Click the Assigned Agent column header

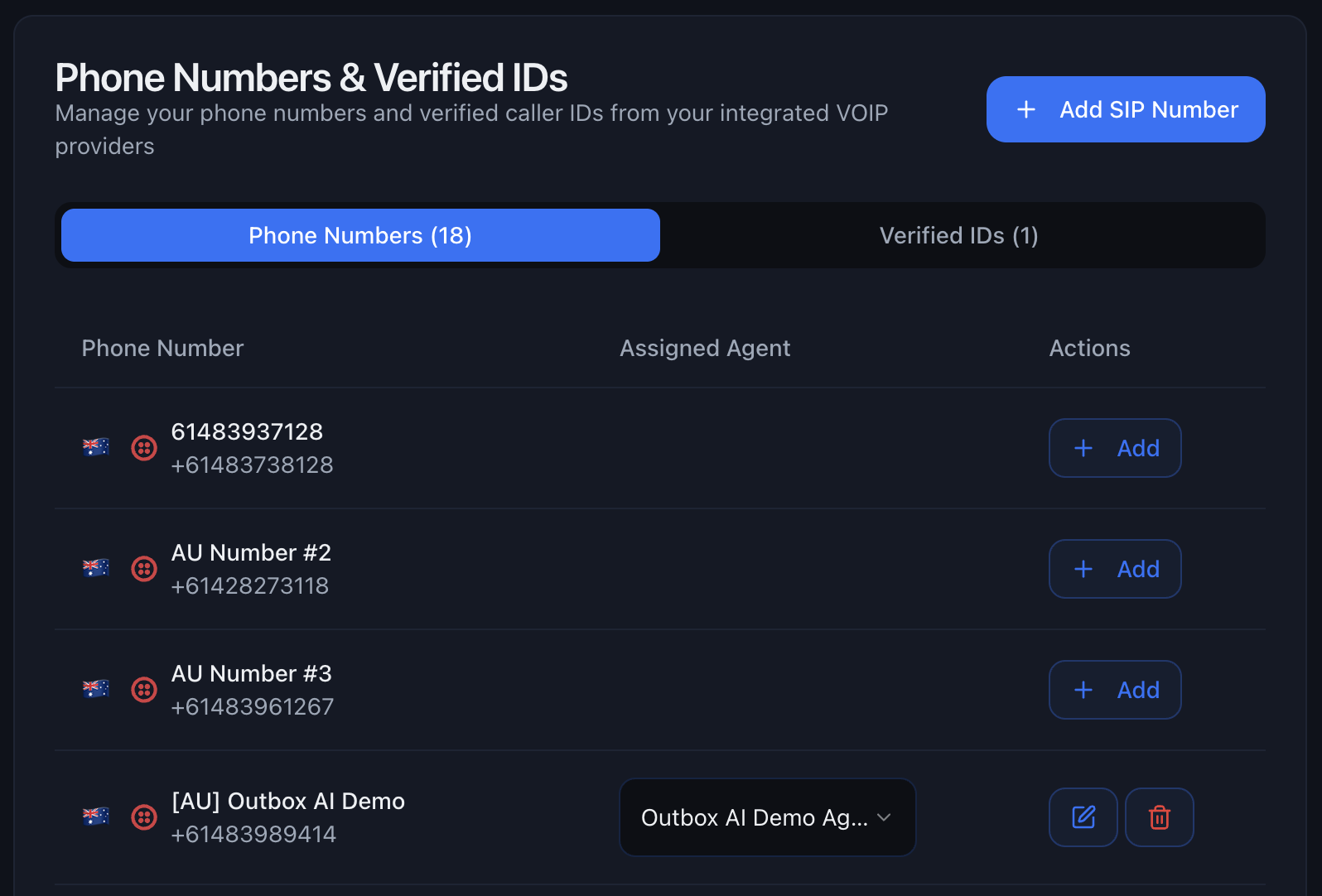pos(705,348)
